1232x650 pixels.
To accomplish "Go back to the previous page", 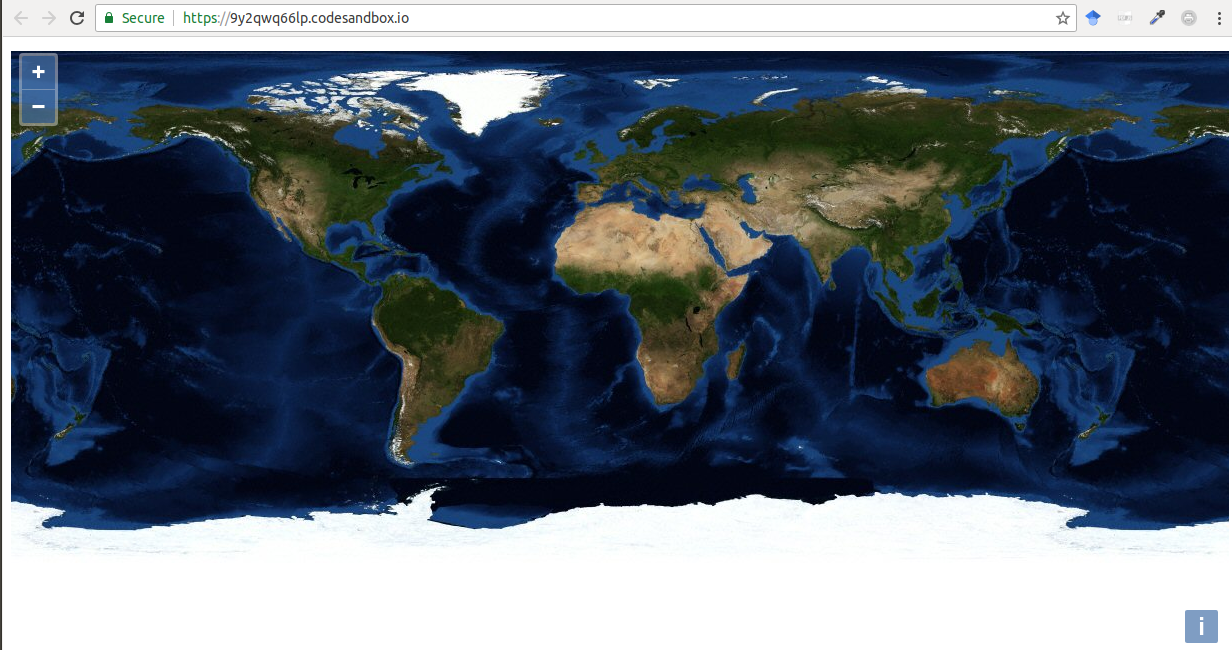I will [21, 18].
